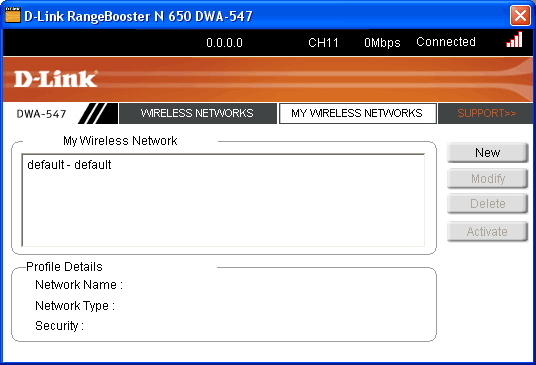The image size is (536, 365).
Task: Click the Modify button
Action: pos(487,178)
